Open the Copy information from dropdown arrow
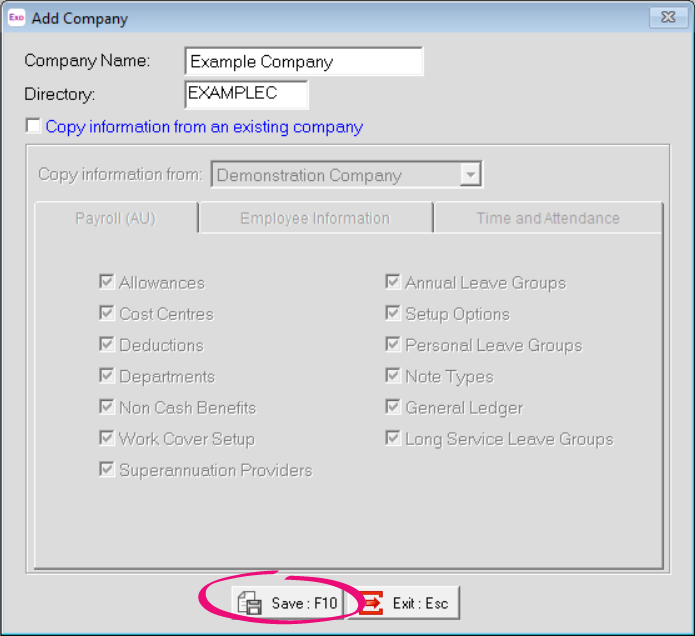This screenshot has width=695, height=636. click(x=470, y=174)
